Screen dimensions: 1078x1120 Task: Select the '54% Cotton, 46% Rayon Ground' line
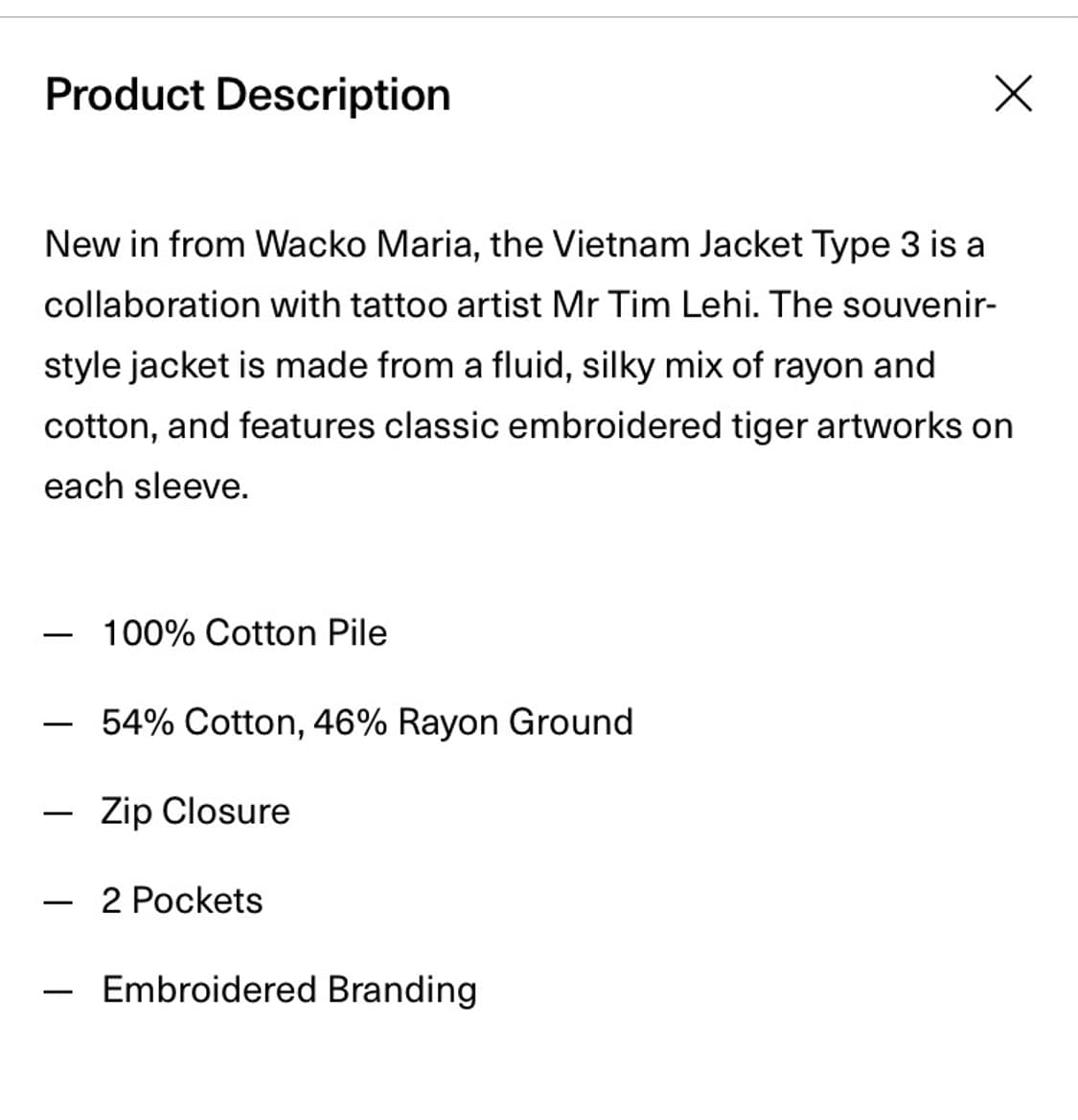367,722
